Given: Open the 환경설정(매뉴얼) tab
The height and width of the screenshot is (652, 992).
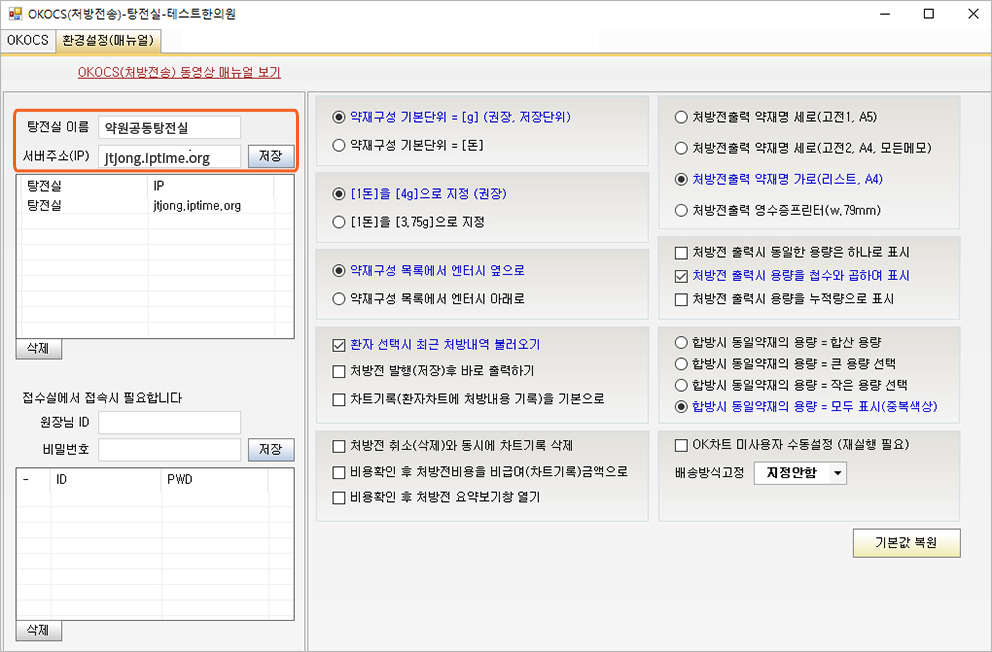Looking at the screenshot, I should 108,40.
